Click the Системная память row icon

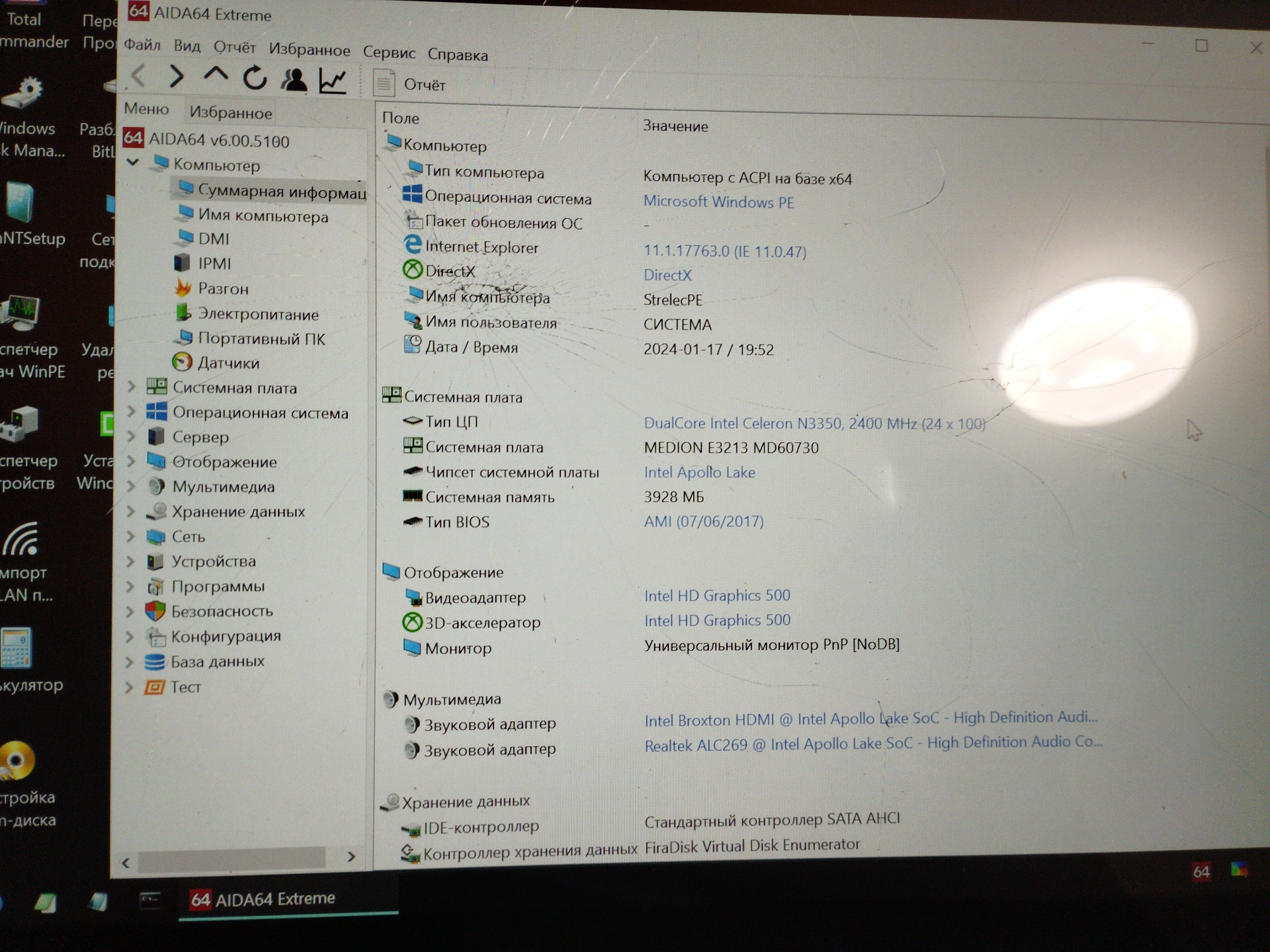(412, 496)
